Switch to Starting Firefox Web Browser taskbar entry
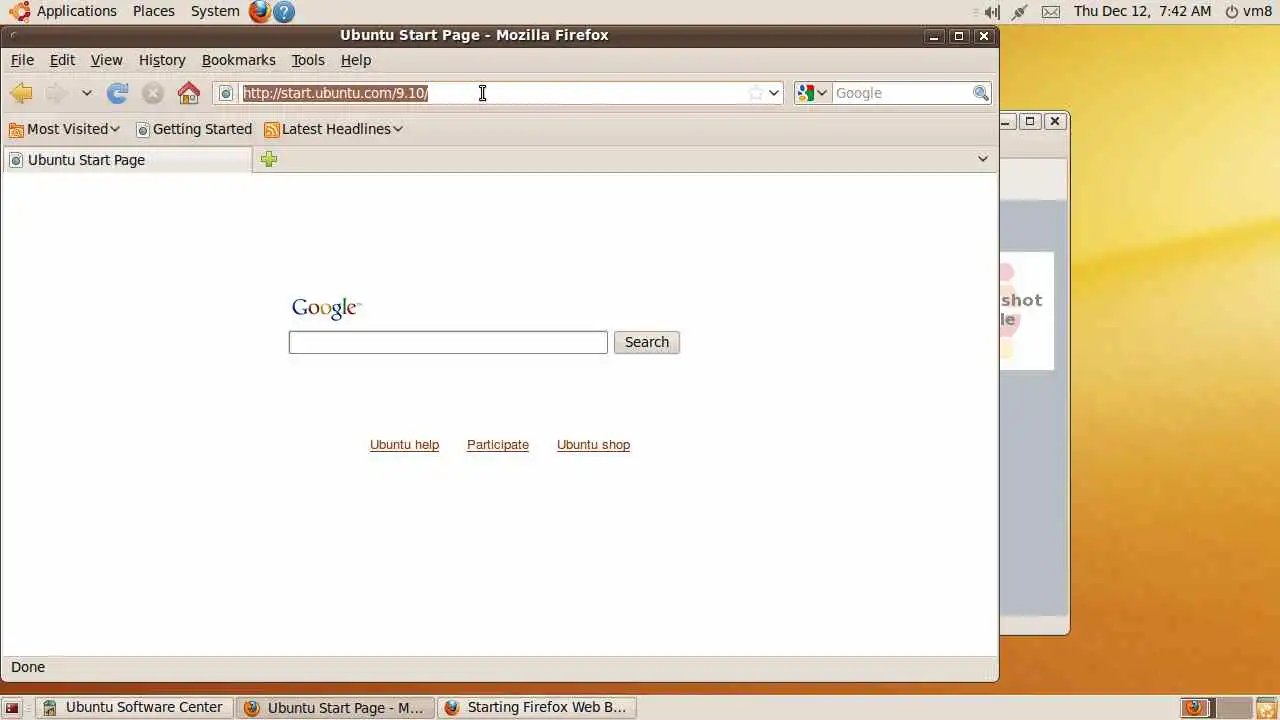This screenshot has height=720, width=1280. (x=536, y=708)
